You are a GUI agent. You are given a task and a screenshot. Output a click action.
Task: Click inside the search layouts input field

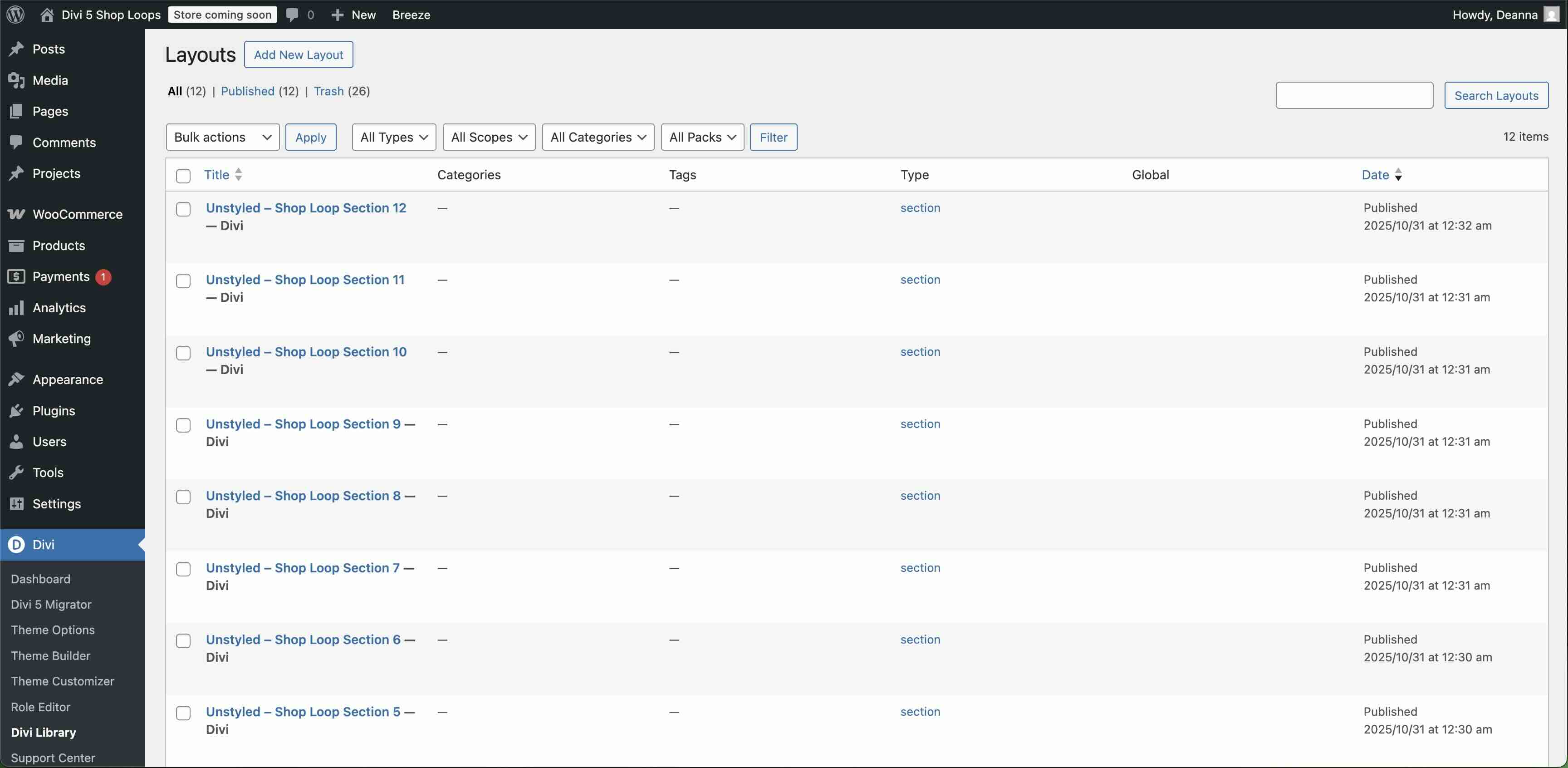pos(1354,95)
